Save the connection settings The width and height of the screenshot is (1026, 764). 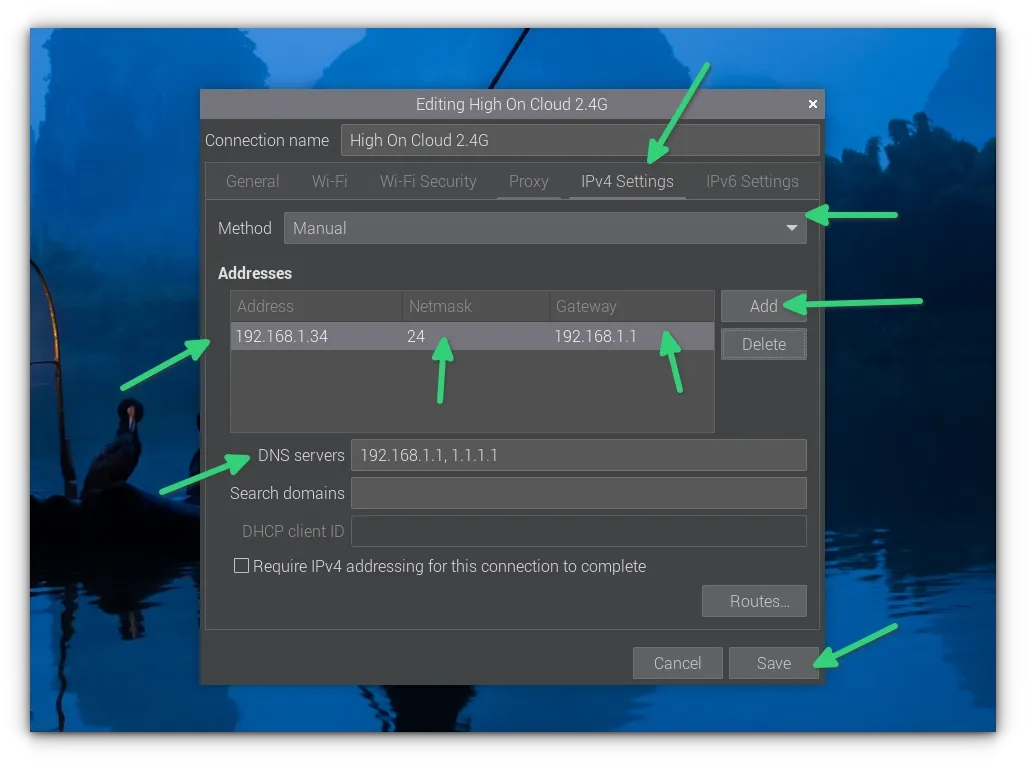[773, 663]
